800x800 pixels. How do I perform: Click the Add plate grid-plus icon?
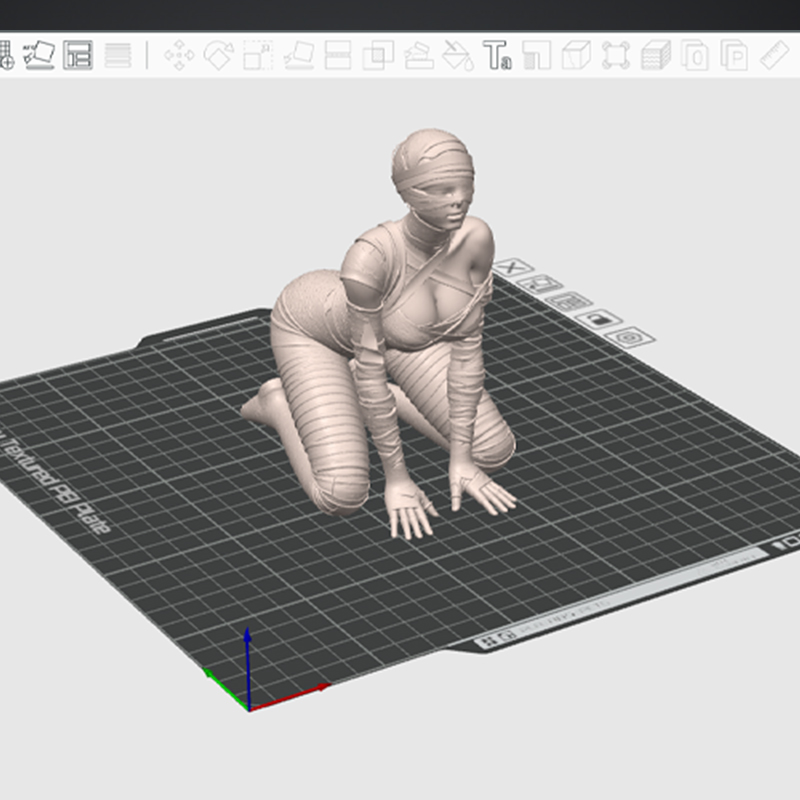[x=5, y=55]
